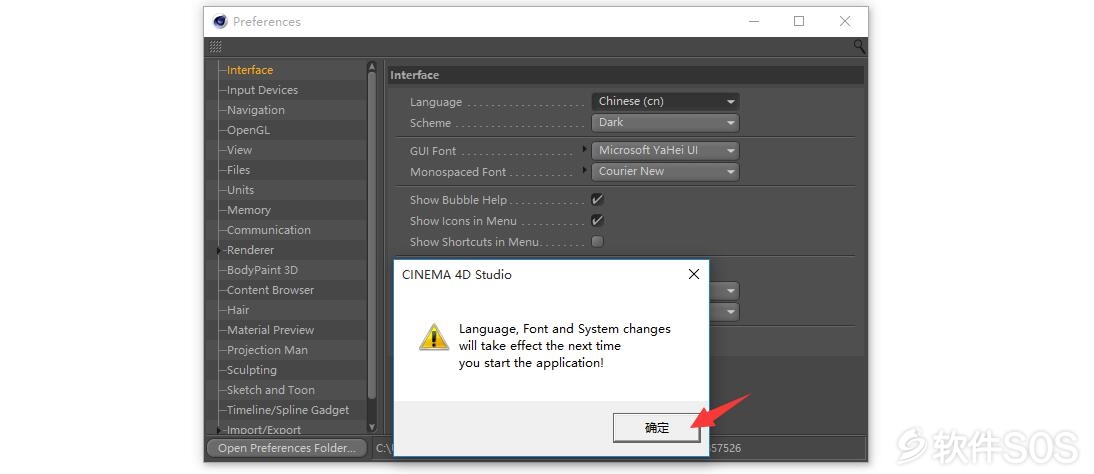Close the Preferences window
1094x474 pixels.
[x=845, y=21]
